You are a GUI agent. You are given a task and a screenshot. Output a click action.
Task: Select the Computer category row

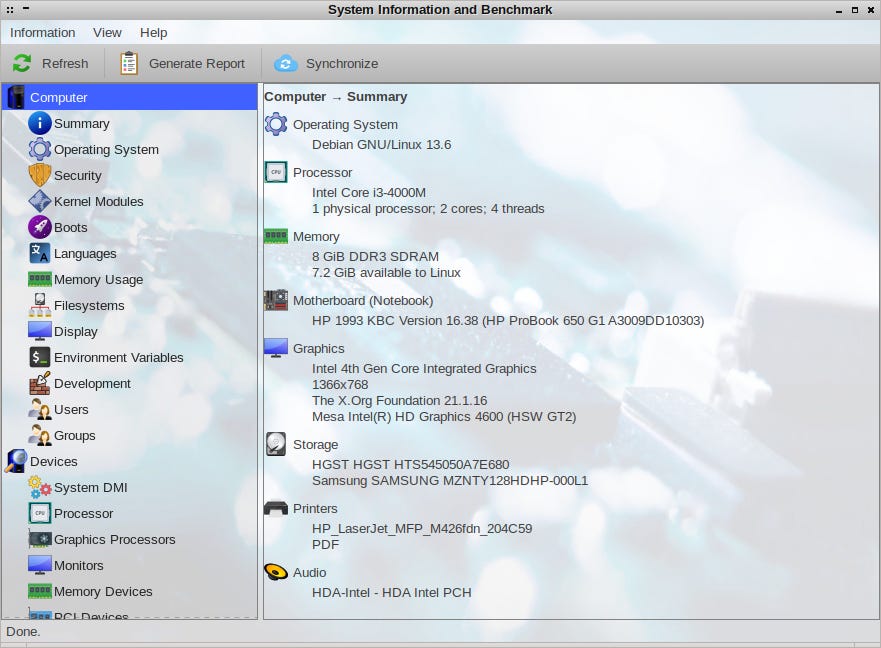tap(130, 97)
